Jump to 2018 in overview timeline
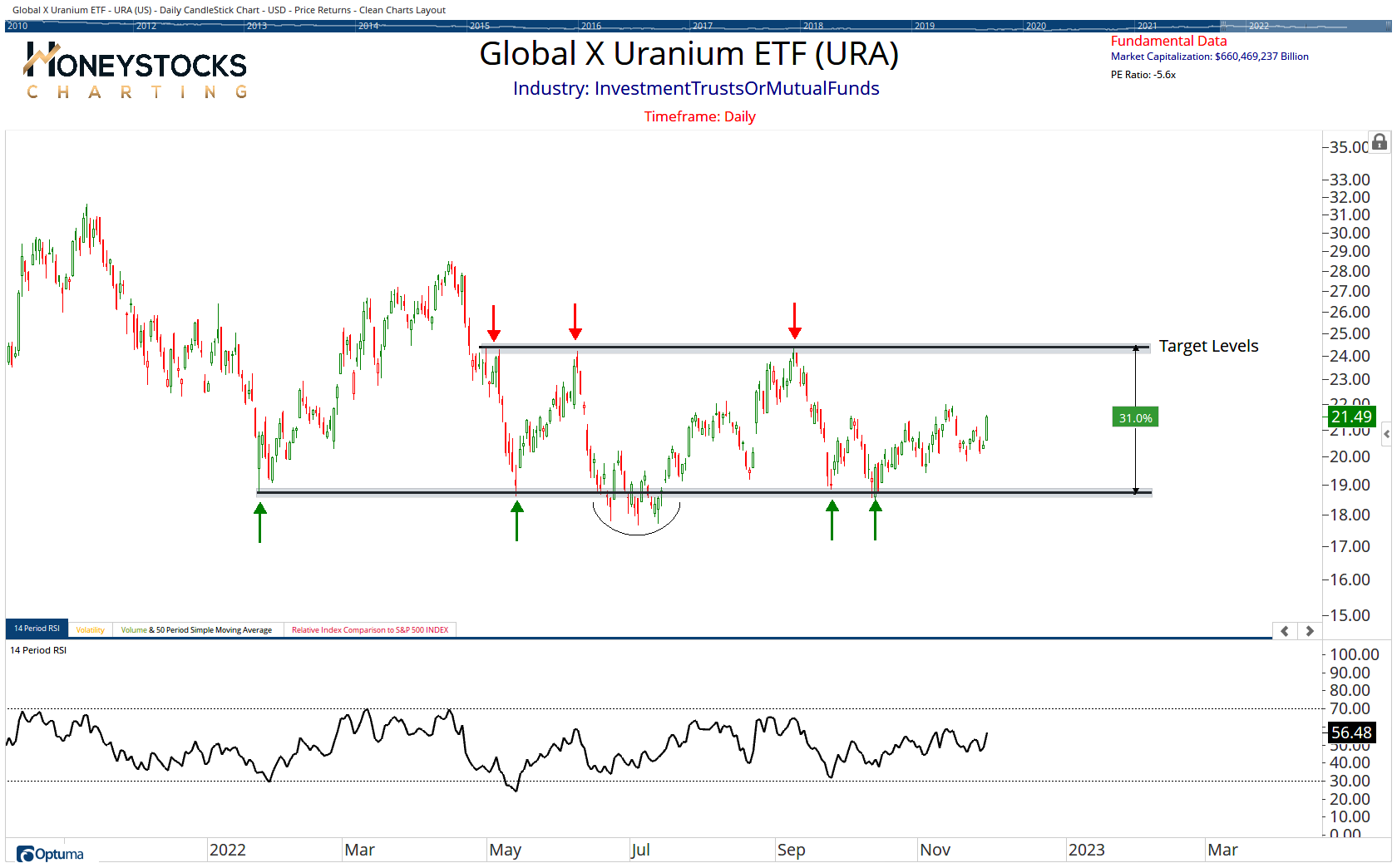The height and width of the screenshot is (868, 1397). (813, 26)
